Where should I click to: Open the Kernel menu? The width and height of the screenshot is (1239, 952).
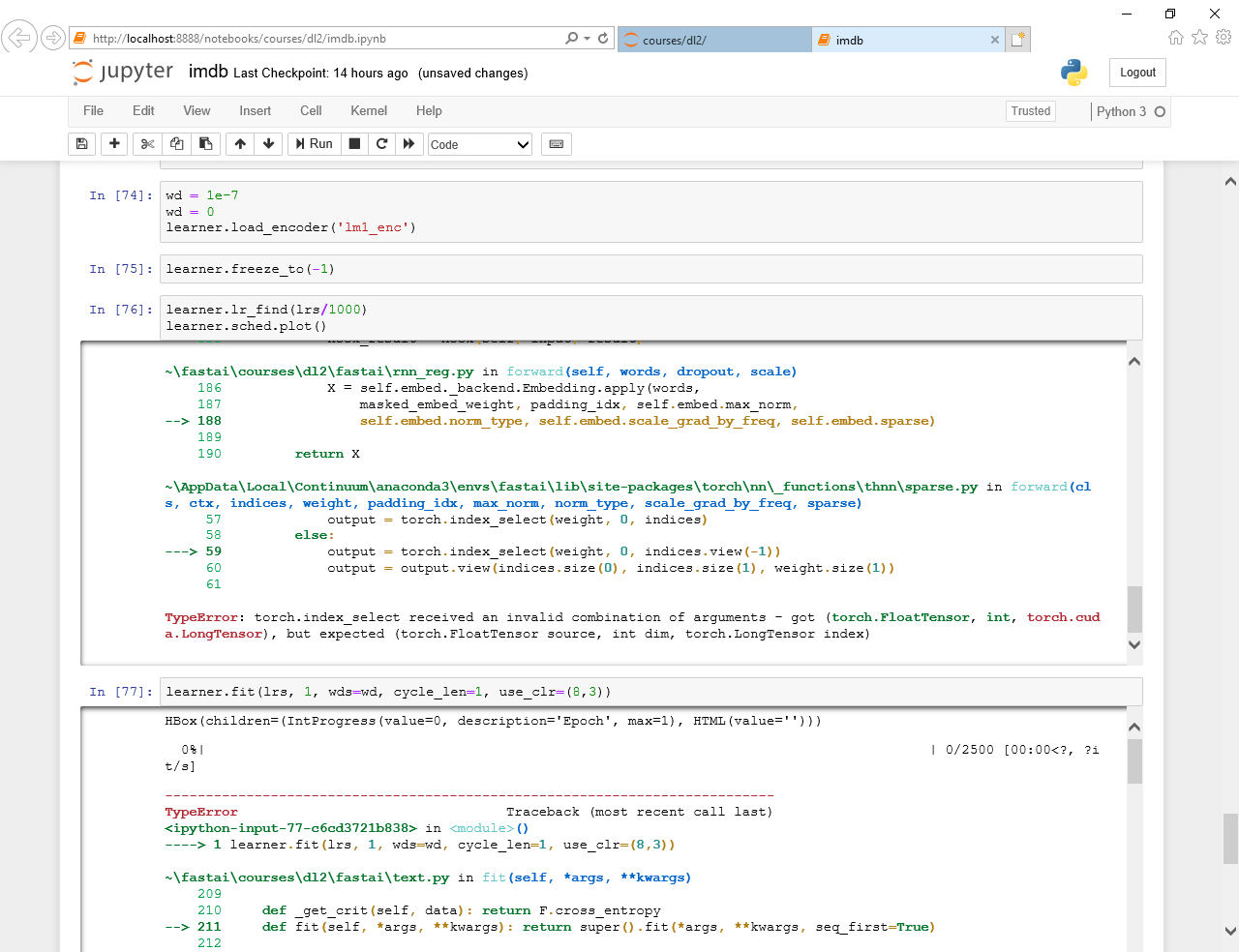(368, 111)
